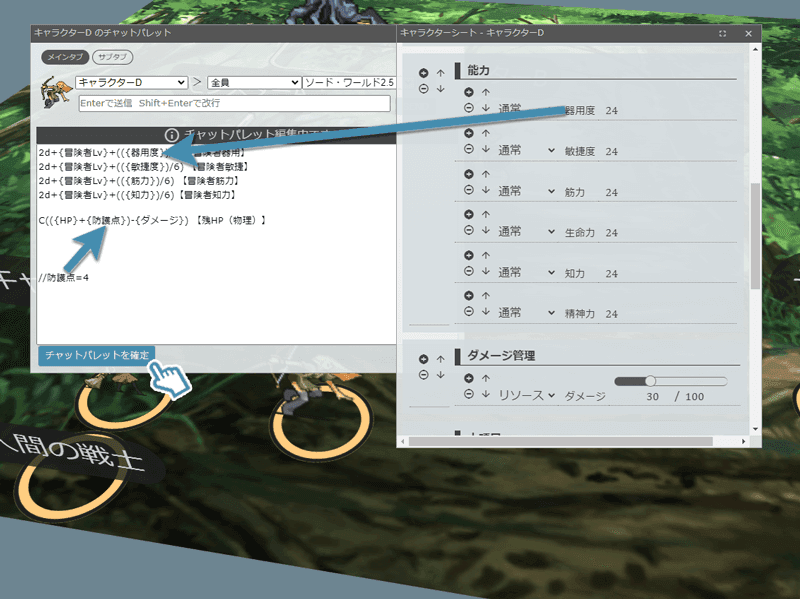Move 能力 section up with arrow
This screenshot has height=599, width=800.
pos(440,73)
